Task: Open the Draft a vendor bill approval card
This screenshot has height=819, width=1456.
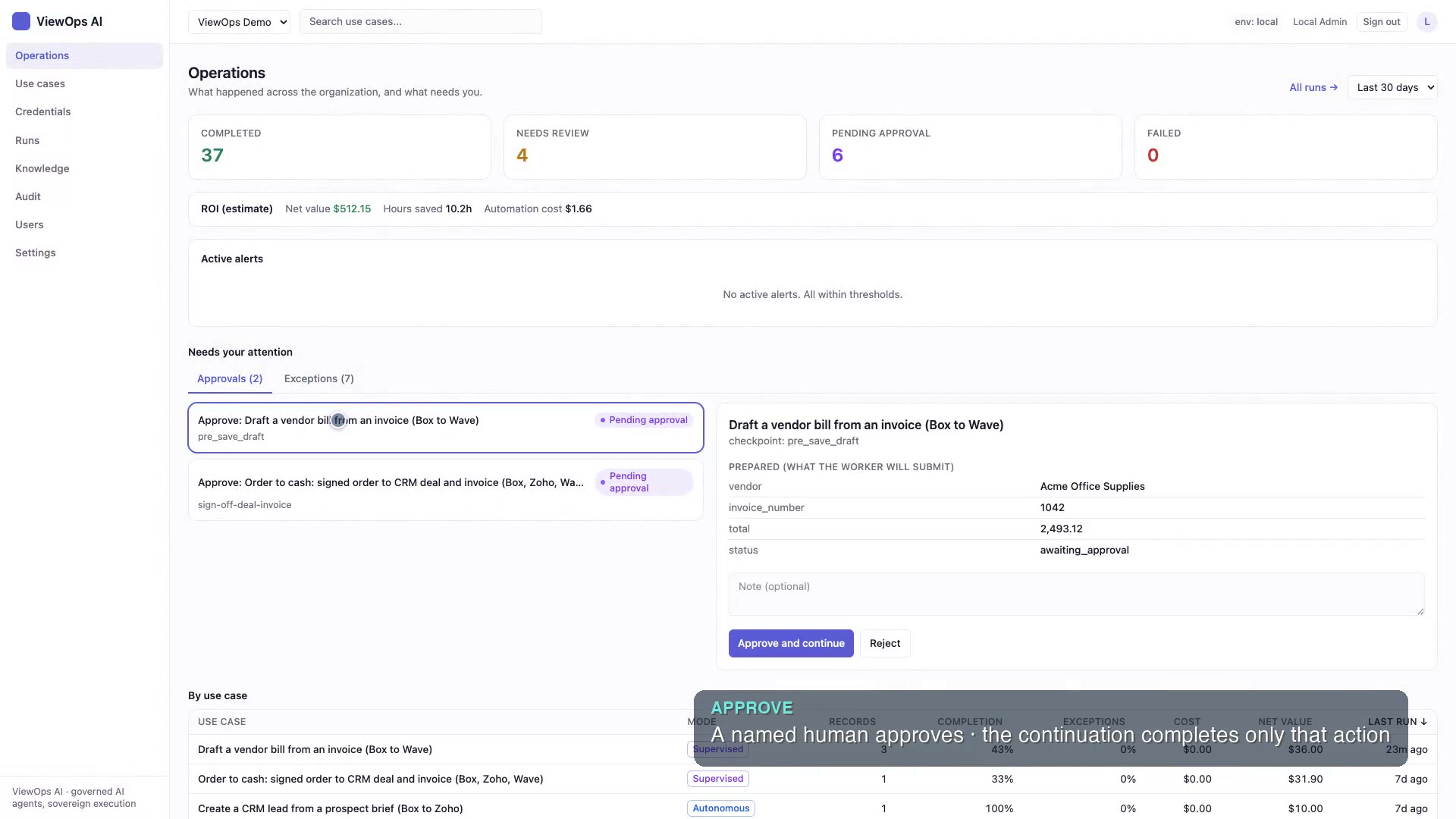Action: click(x=446, y=428)
